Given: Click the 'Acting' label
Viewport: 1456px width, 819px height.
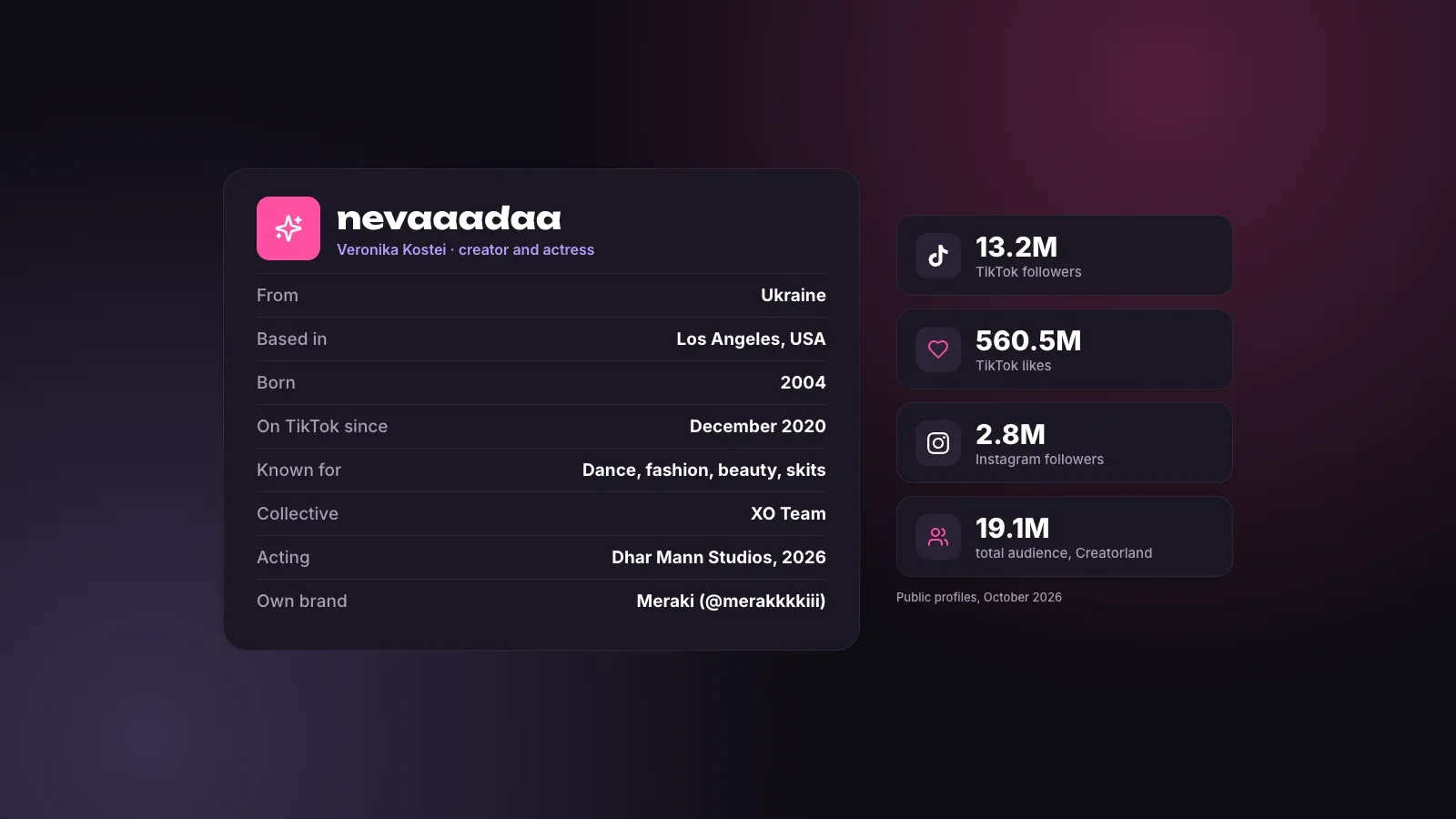Looking at the screenshot, I should click(283, 557).
